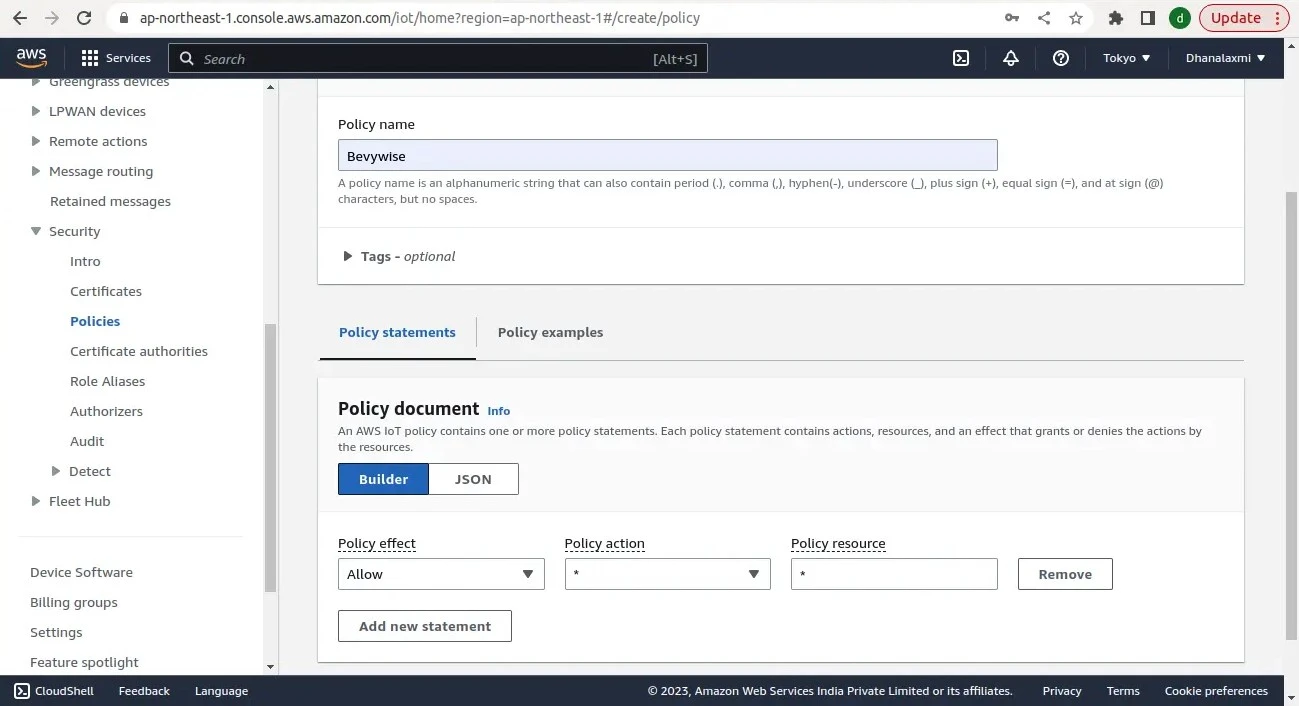
Task: Open Settings in sidebar
Action: [56, 632]
